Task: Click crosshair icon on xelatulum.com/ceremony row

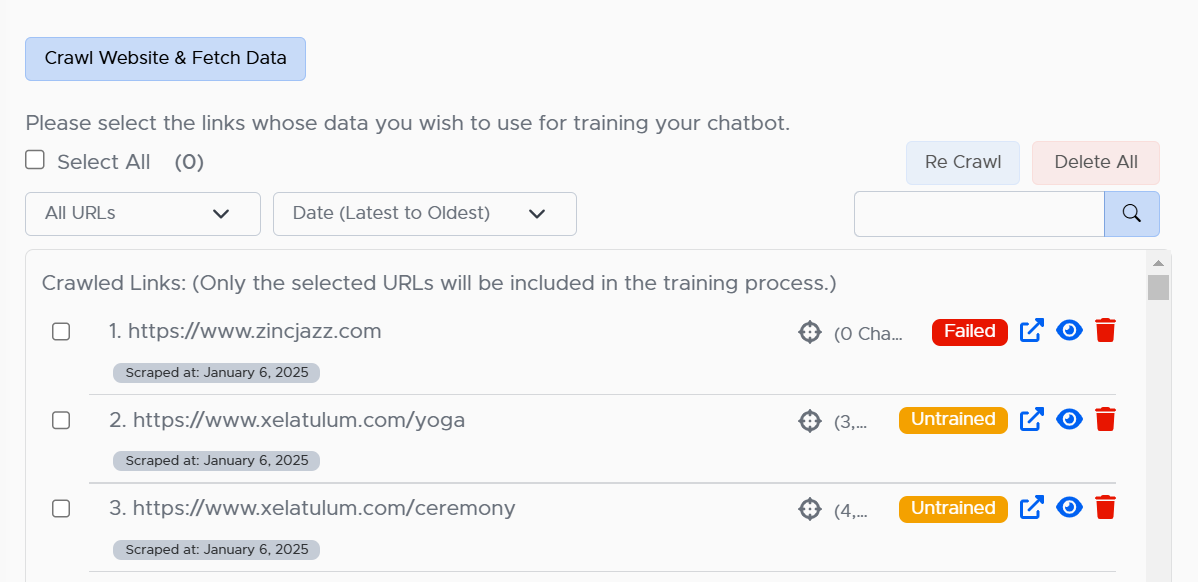Action: [x=809, y=509]
